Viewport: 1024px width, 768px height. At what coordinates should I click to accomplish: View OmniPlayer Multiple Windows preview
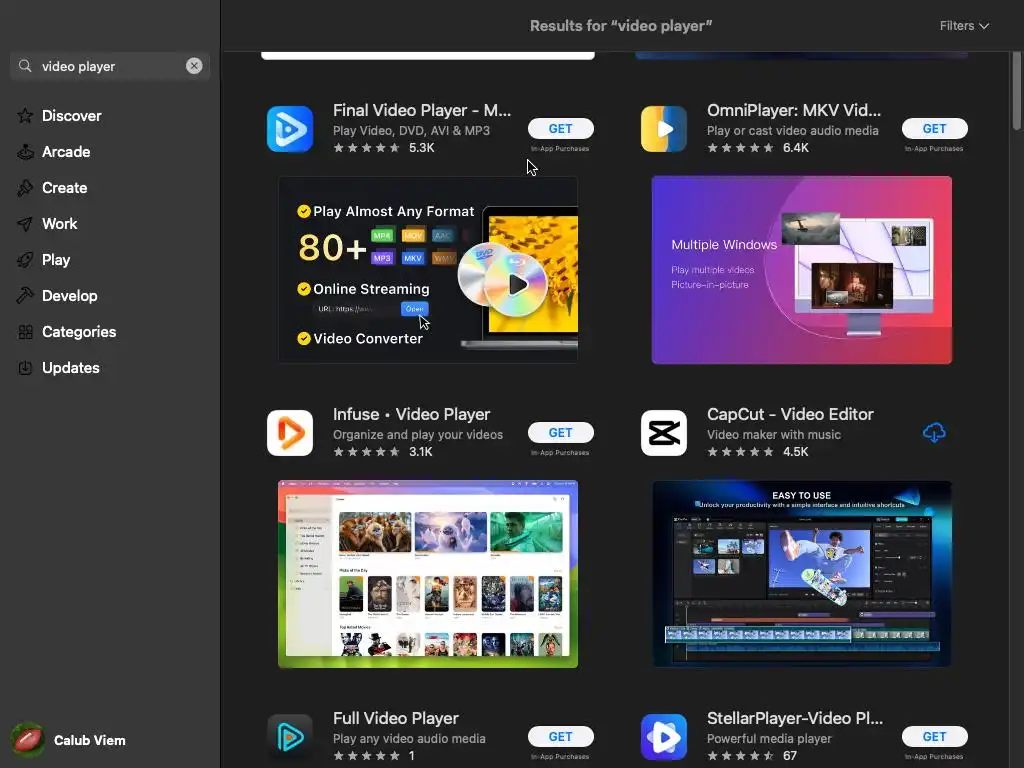(801, 270)
